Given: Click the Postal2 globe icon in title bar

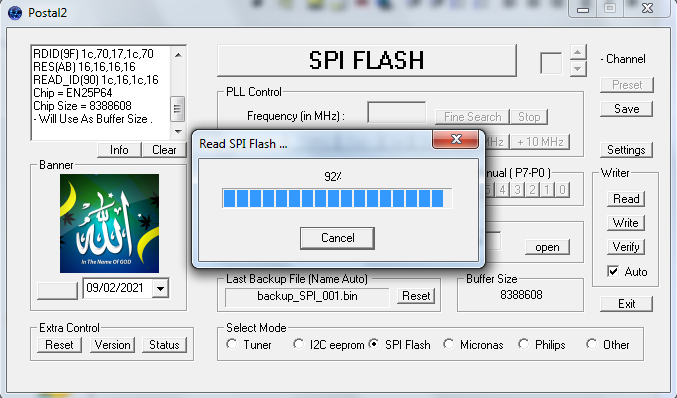Looking at the screenshot, I should 14,13.
